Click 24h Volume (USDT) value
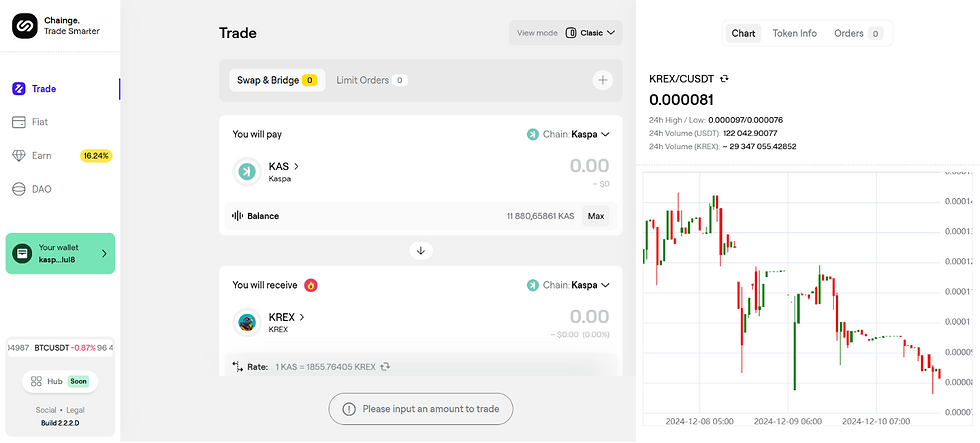Viewport: 980px width, 443px height. [750, 133]
